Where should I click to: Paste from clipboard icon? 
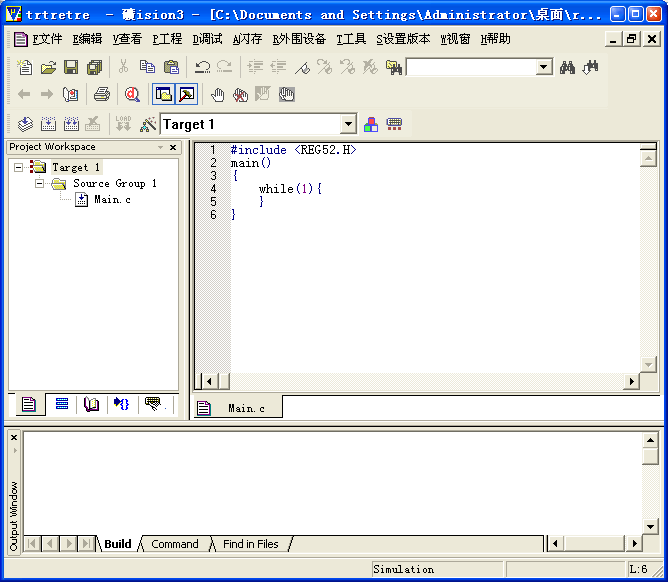[x=171, y=67]
